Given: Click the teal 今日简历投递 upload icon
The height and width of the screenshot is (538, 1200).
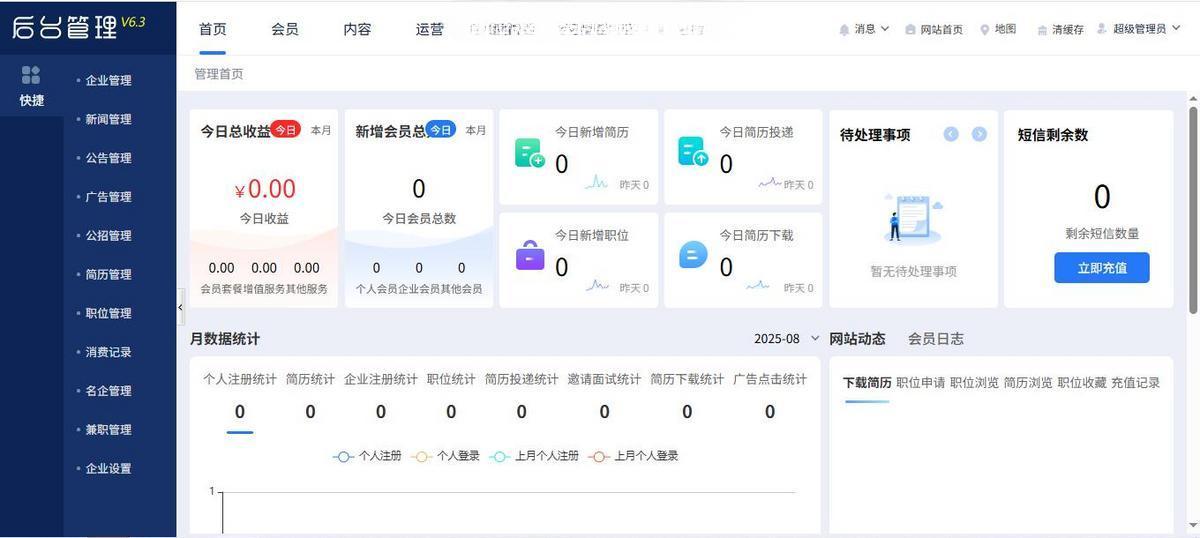Looking at the screenshot, I should click(693, 152).
